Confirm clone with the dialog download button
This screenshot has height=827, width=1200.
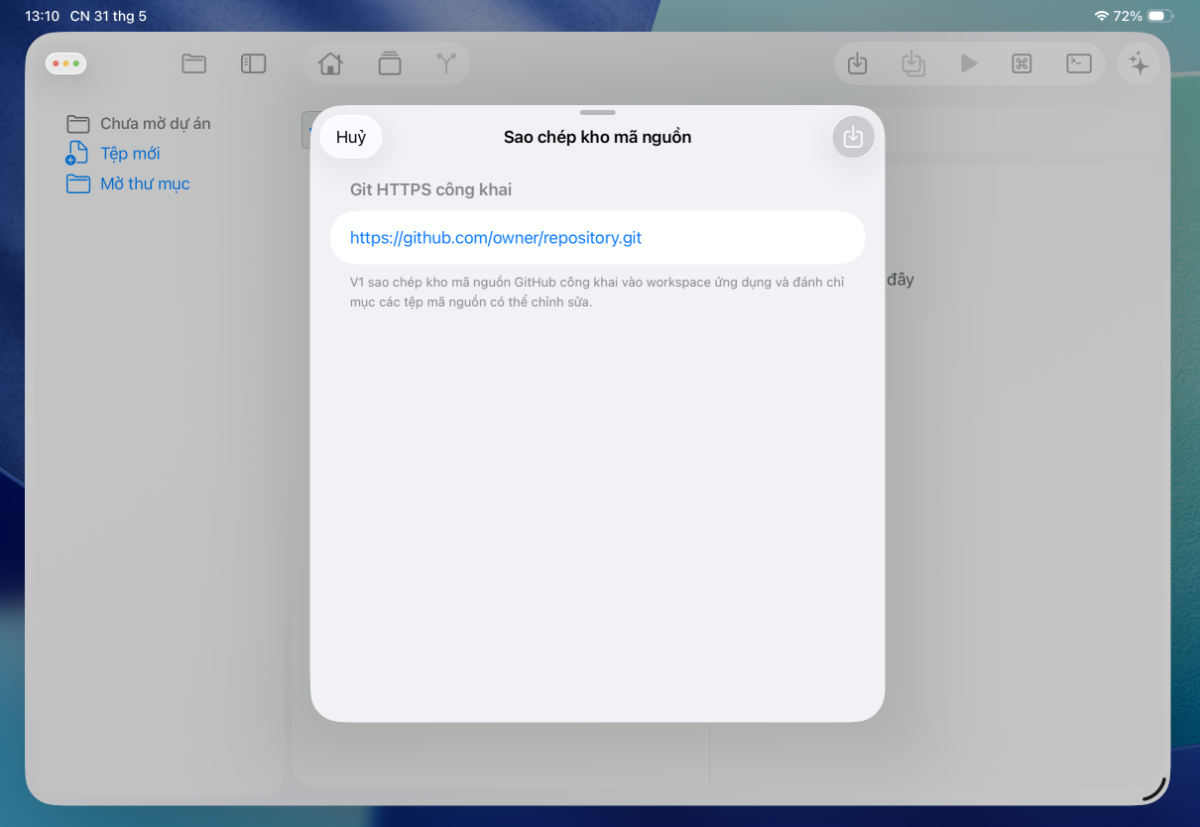point(853,138)
